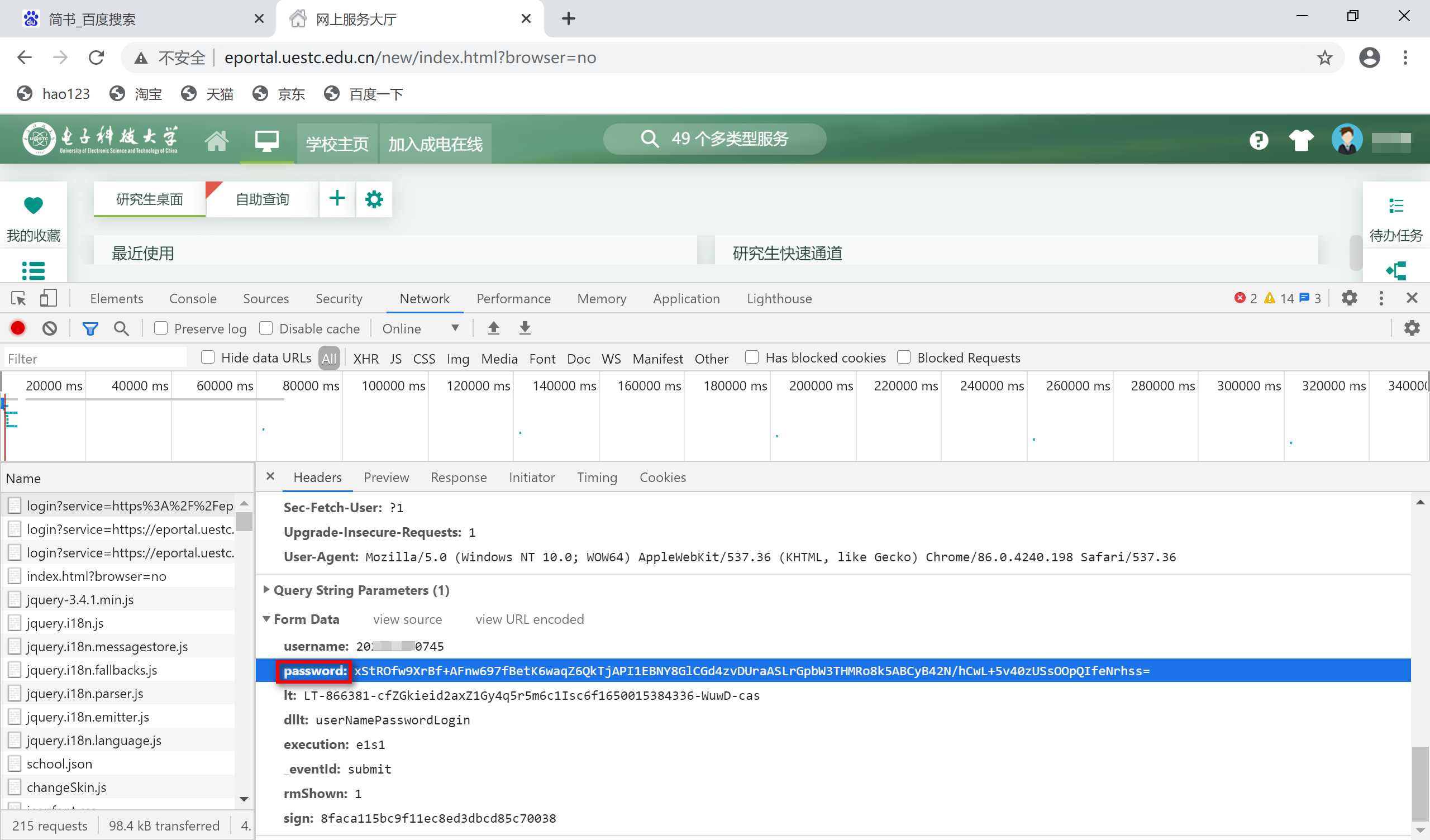Viewport: 1430px width, 840px height.
Task: Open the Online throttling dropdown
Action: pos(420,328)
